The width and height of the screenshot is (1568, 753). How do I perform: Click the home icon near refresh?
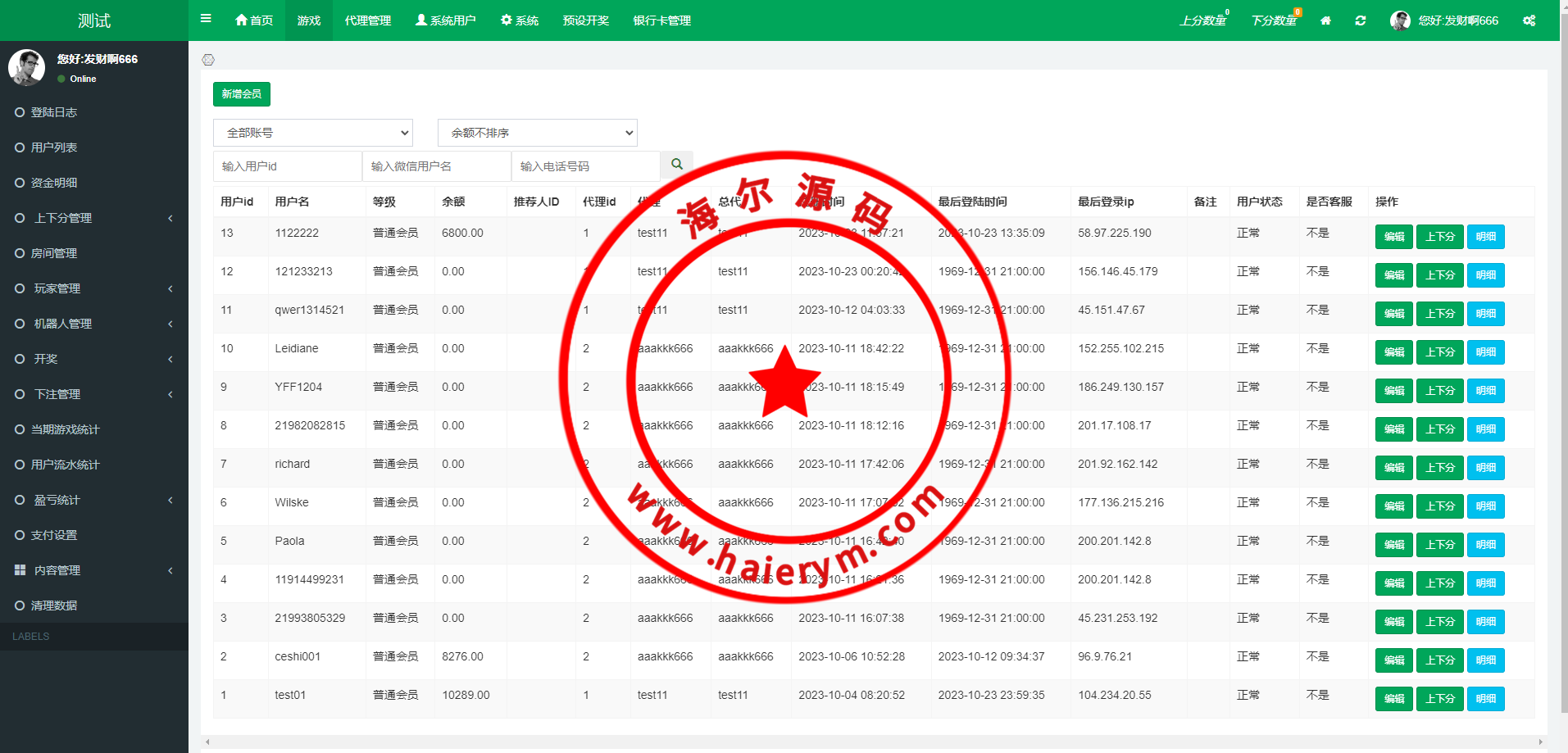1325,20
